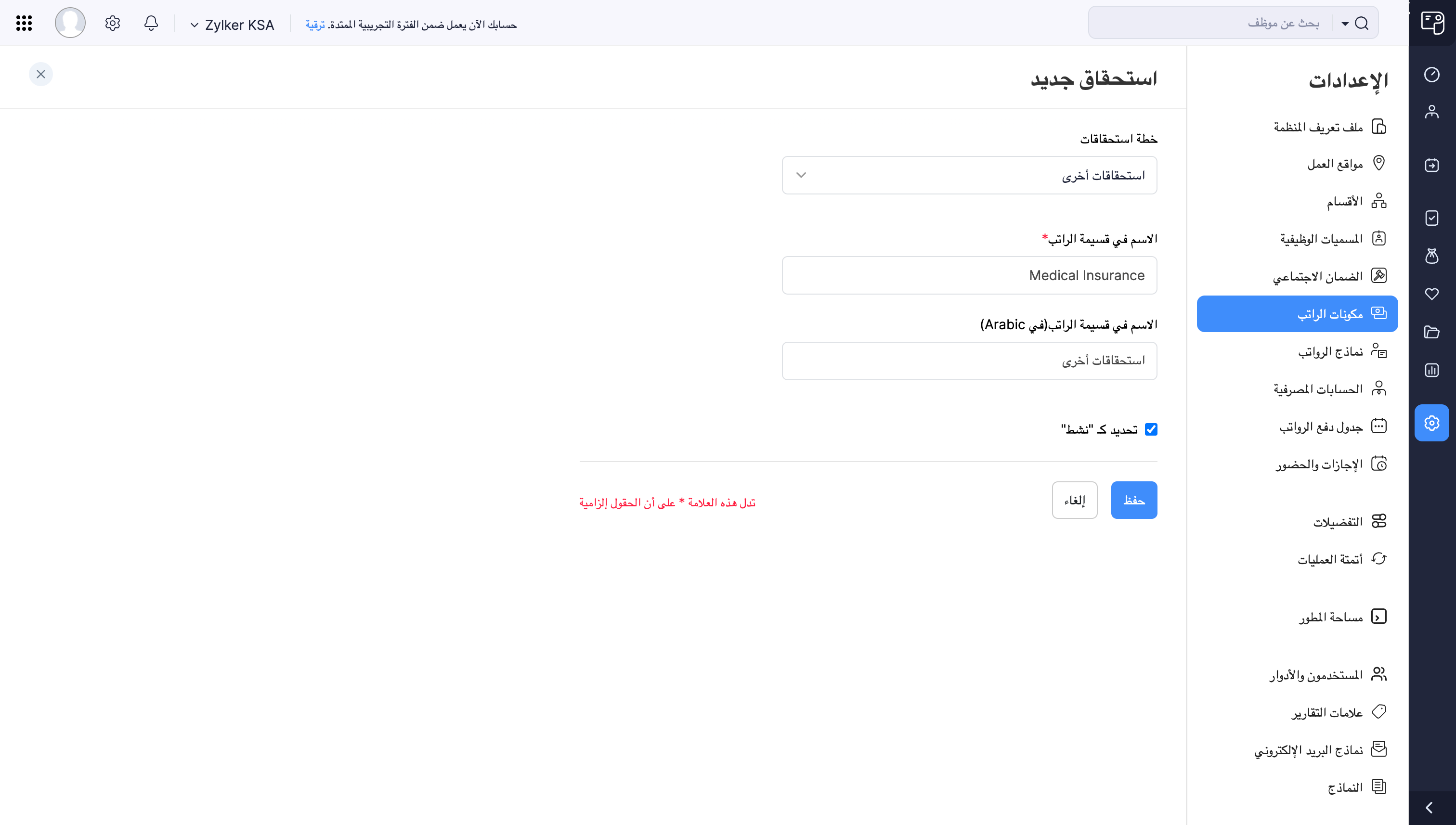Expand the earnings plan dropdown

tap(969, 175)
